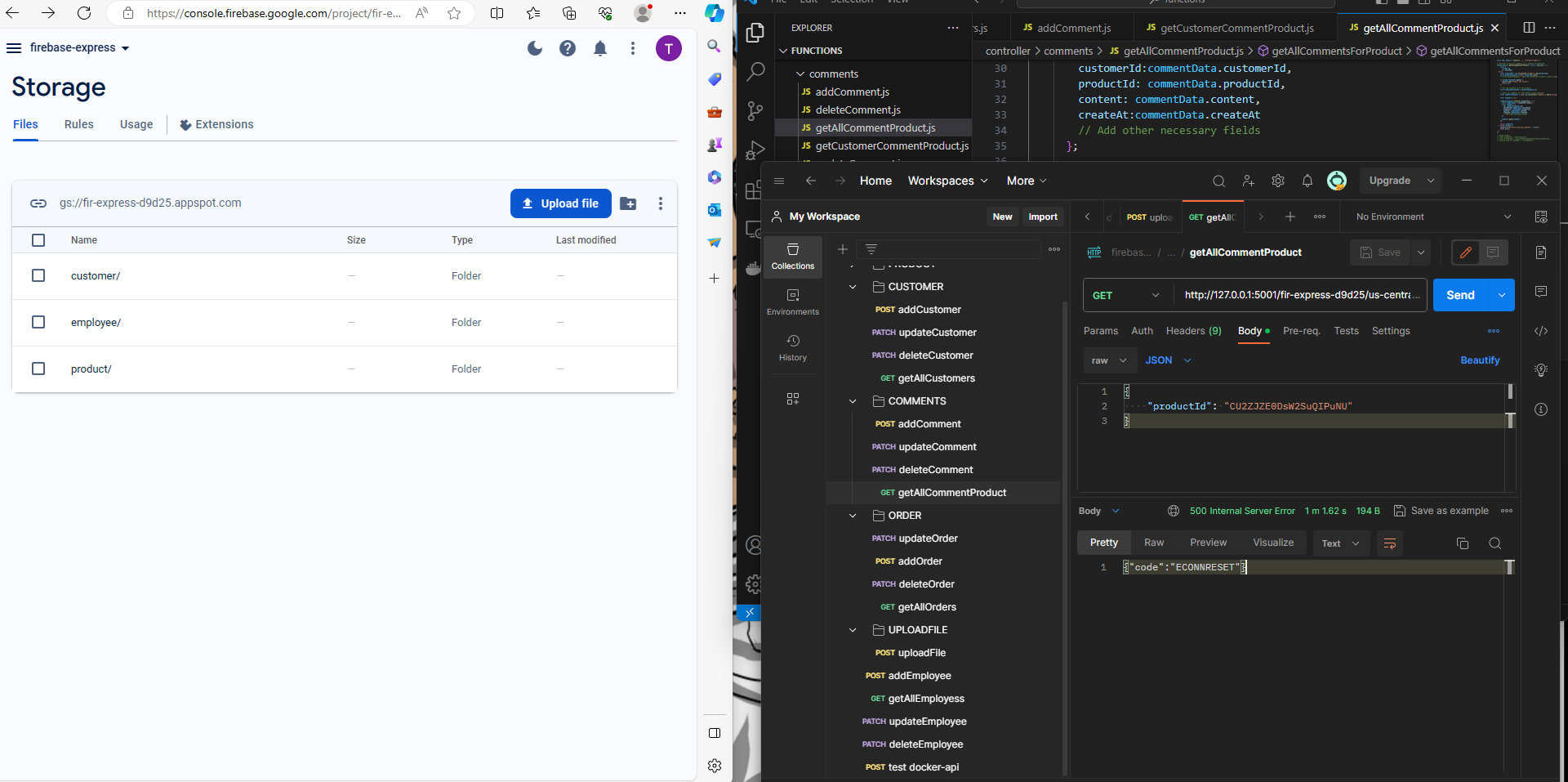The width and height of the screenshot is (1568, 782).
Task: Tick the select-all files checkbox
Action: (x=38, y=240)
